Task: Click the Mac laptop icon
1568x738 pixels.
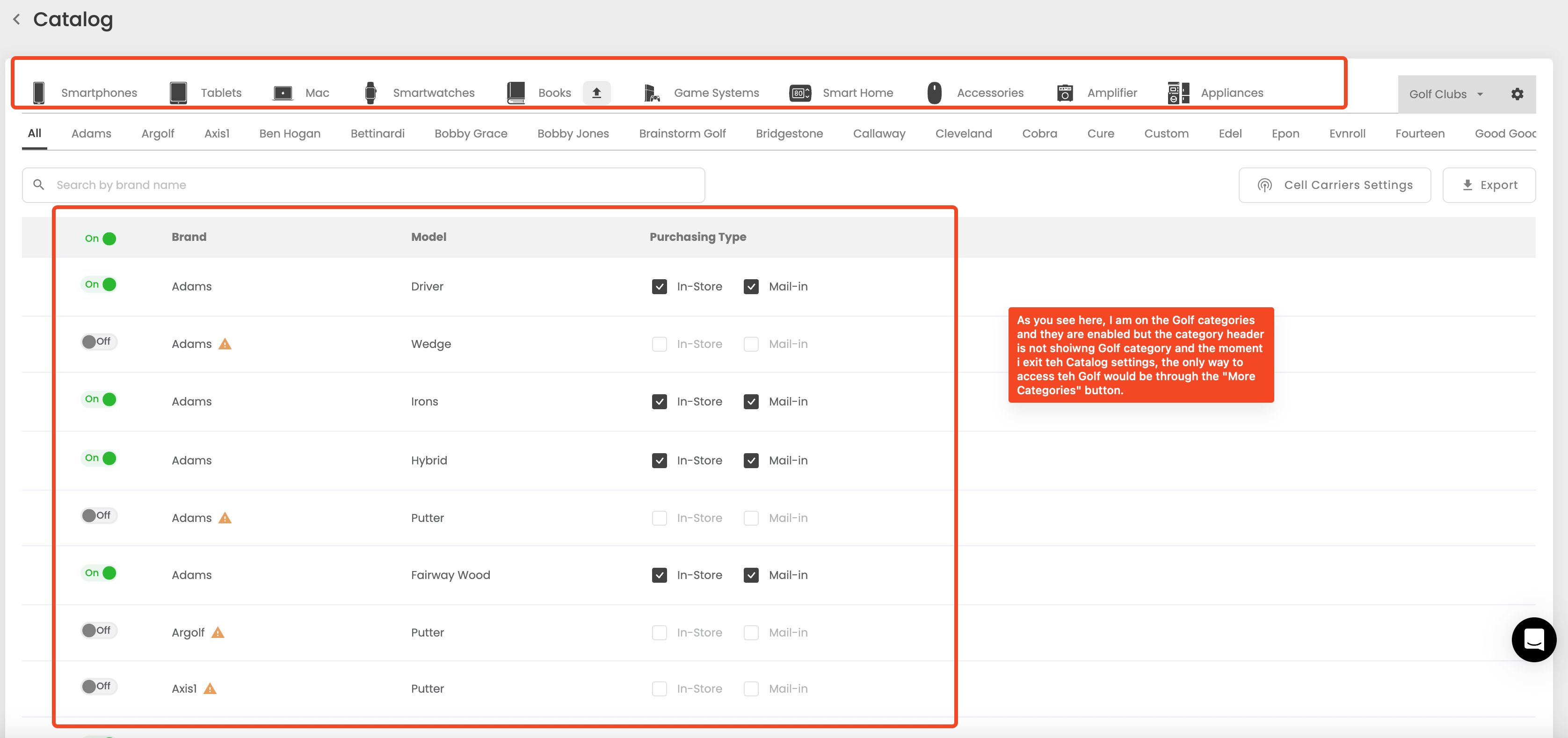Action: pyautogui.click(x=283, y=93)
